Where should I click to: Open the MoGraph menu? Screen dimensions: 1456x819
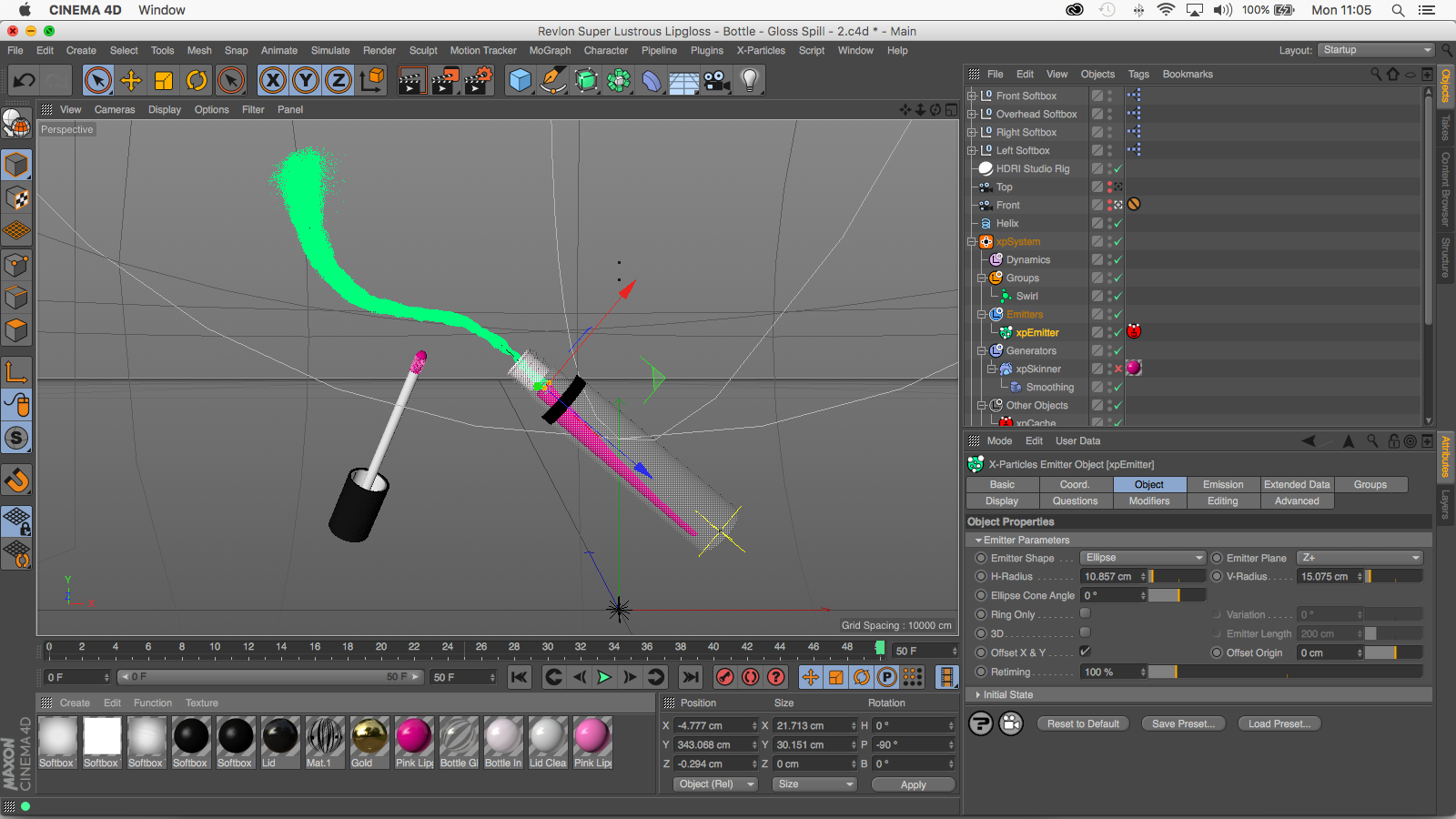(550, 51)
